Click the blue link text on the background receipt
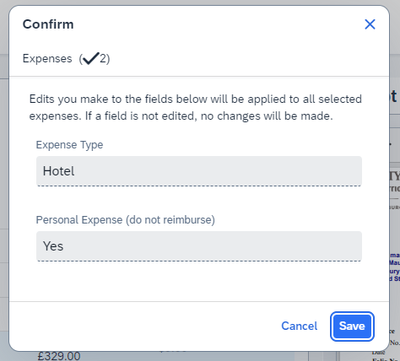Screen dimensions: 400x361 point(395,267)
